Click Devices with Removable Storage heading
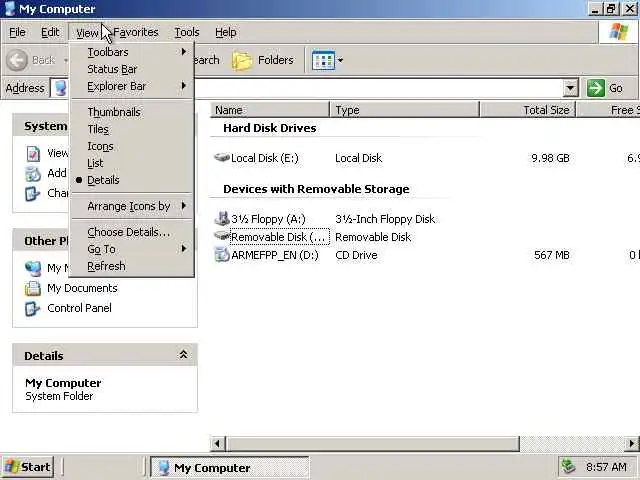The width and height of the screenshot is (640, 480). [x=316, y=189]
